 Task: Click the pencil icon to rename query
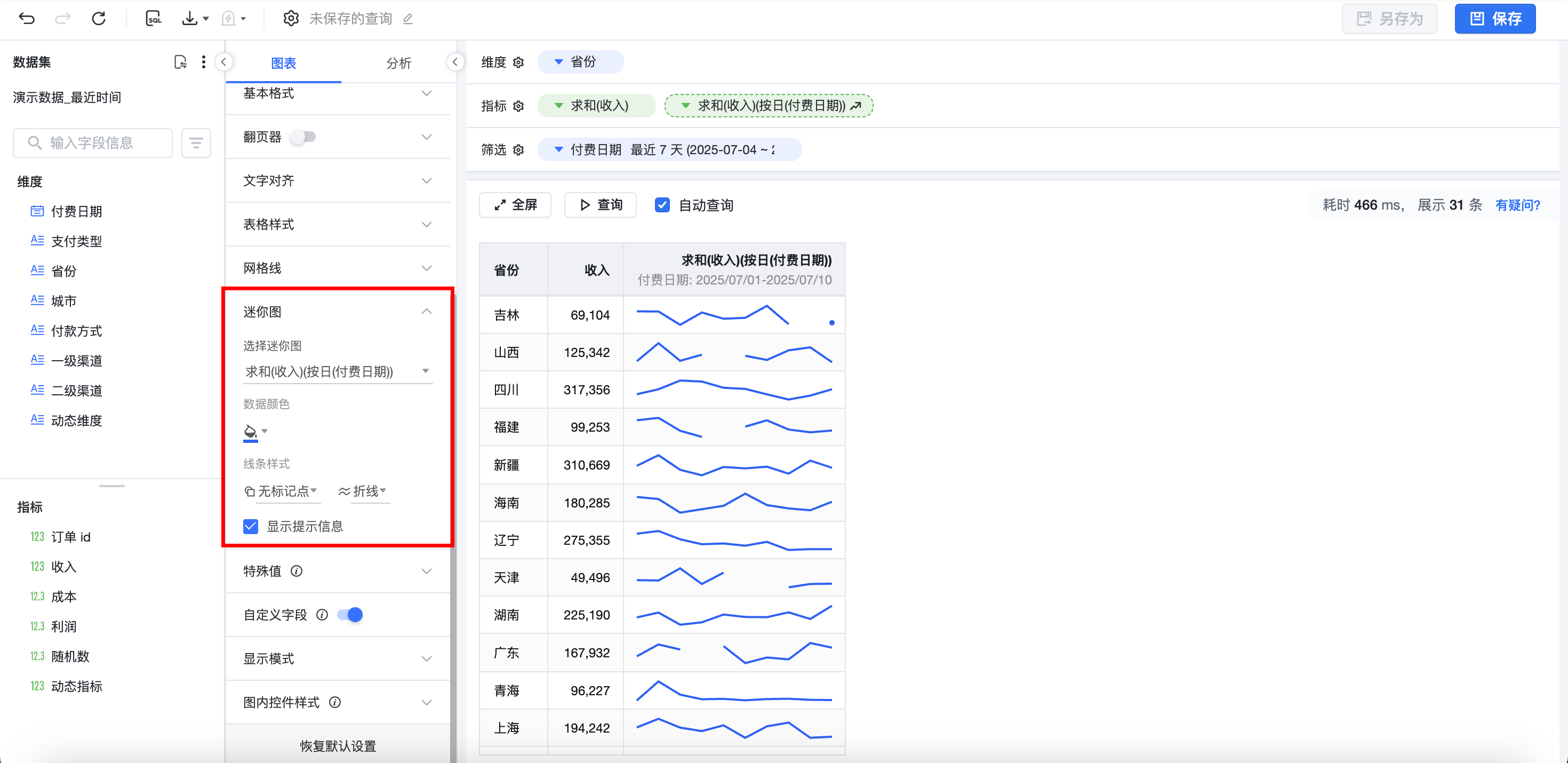[408, 19]
